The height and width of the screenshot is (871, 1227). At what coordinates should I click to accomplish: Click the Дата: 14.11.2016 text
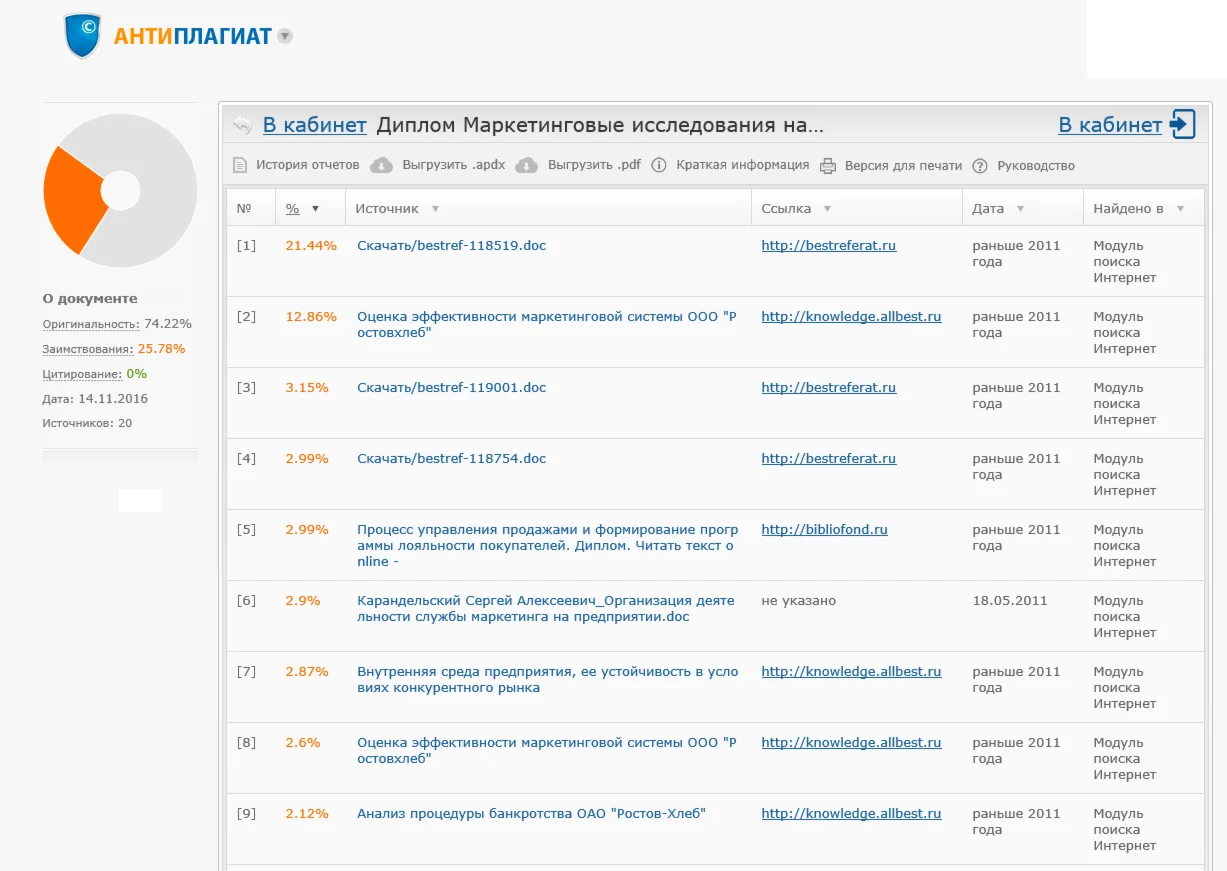point(95,398)
